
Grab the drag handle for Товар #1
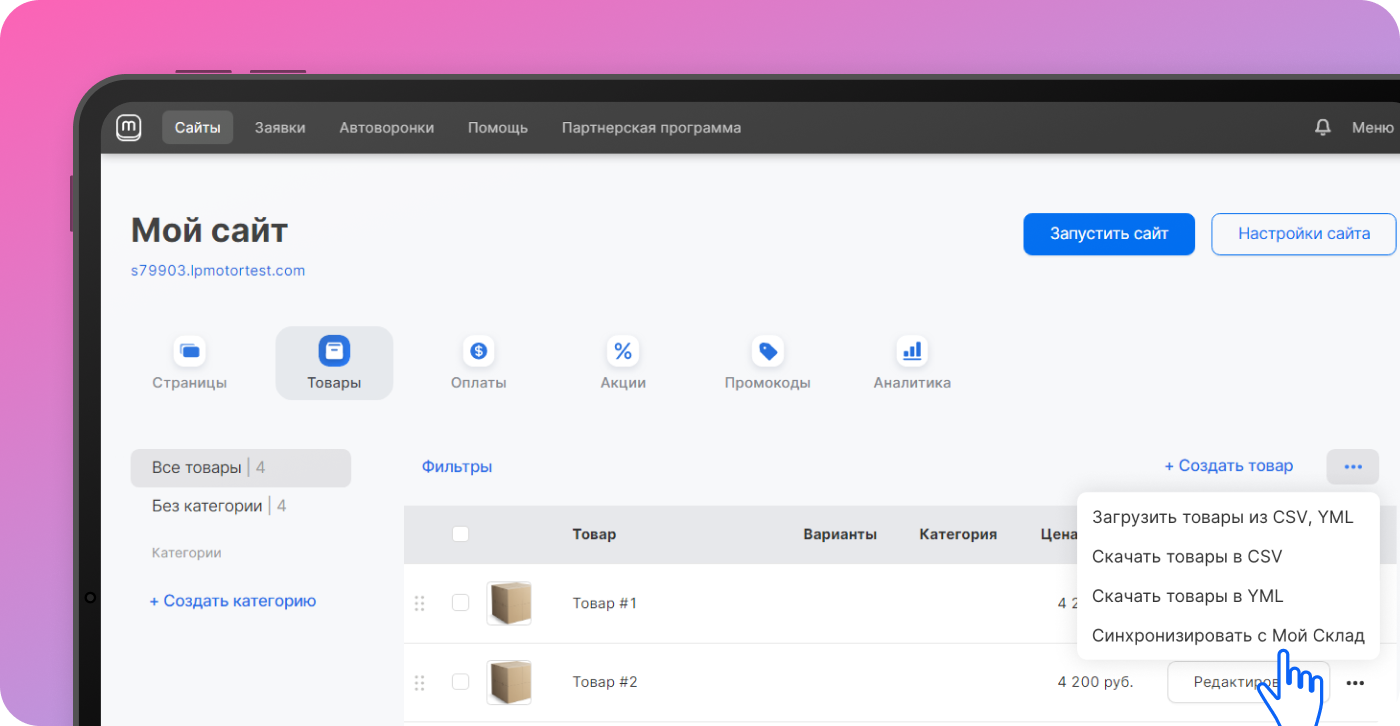(x=420, y=603)
